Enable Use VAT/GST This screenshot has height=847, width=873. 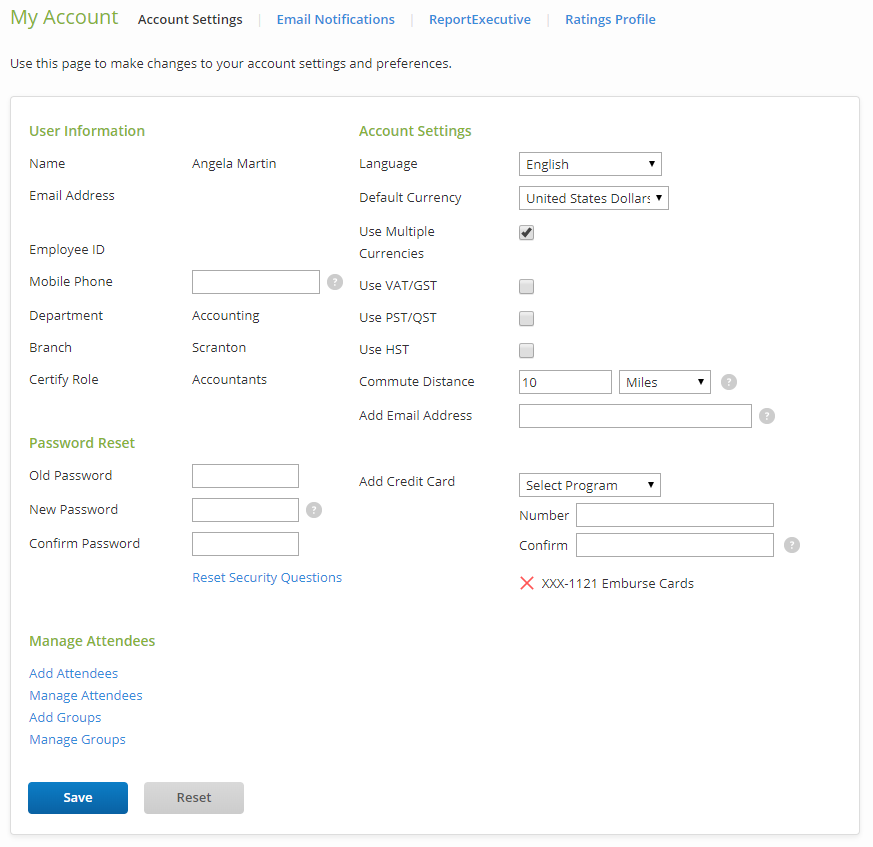[526, 286]
